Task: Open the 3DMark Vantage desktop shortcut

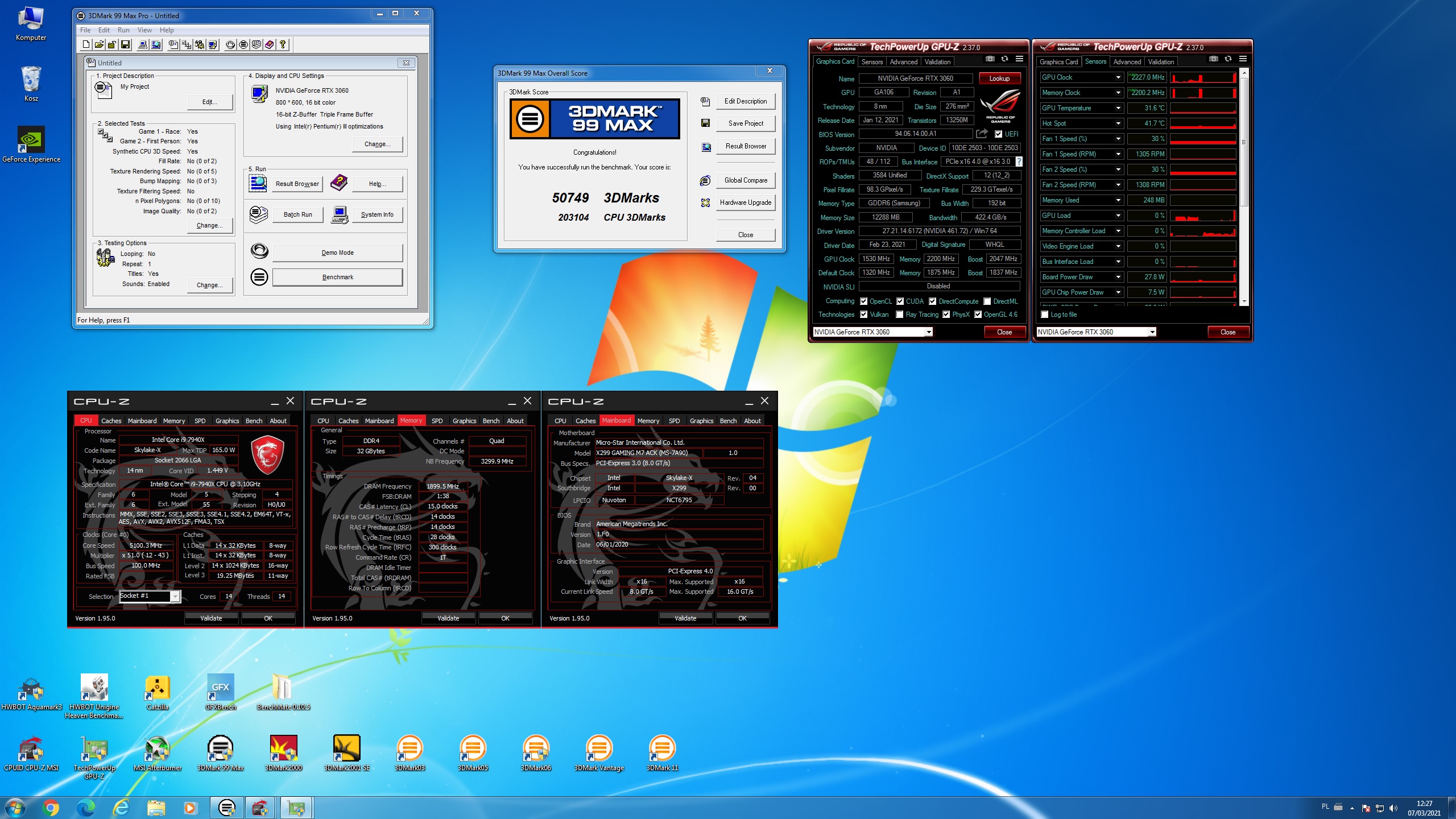Action: click(x=599, y=753)
